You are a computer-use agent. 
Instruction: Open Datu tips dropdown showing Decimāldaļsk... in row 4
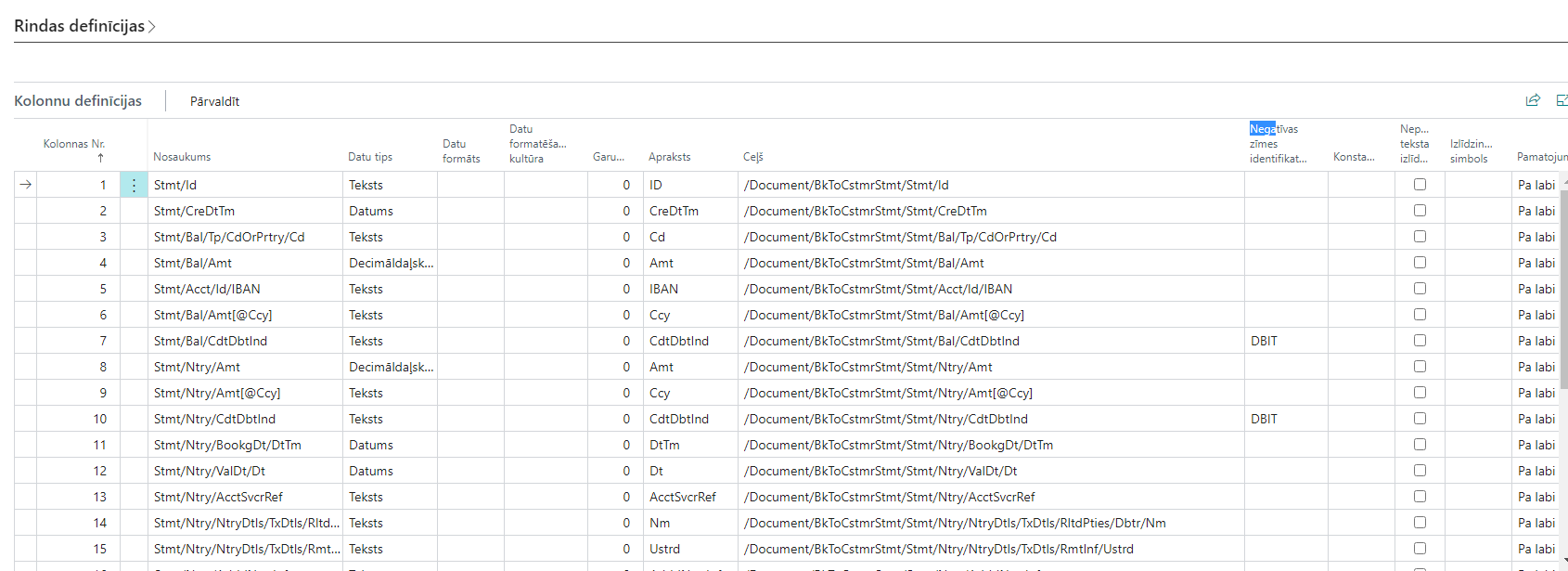click(390, 263)
